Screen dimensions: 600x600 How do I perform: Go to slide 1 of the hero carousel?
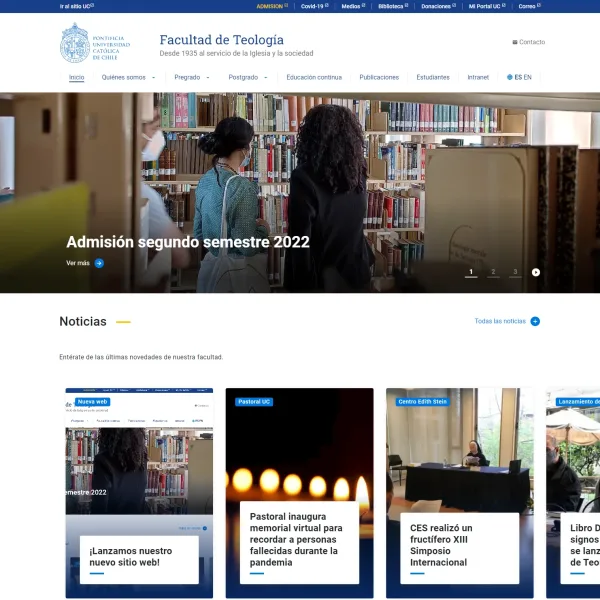coord(471,272)
